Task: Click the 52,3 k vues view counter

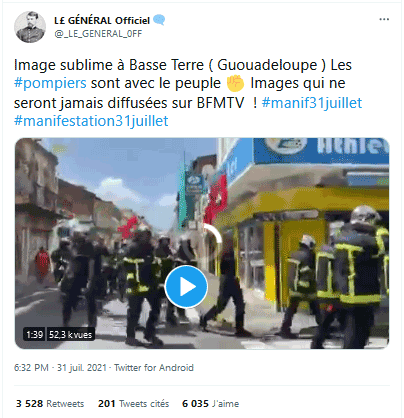Action: pos(70,334)
